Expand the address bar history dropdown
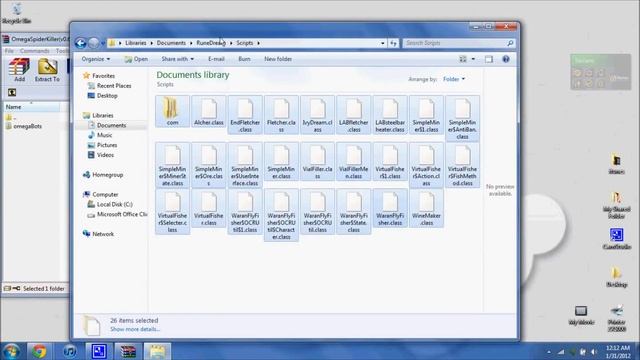Viewport: 640px width, 360px height. [x=382, y=43]
